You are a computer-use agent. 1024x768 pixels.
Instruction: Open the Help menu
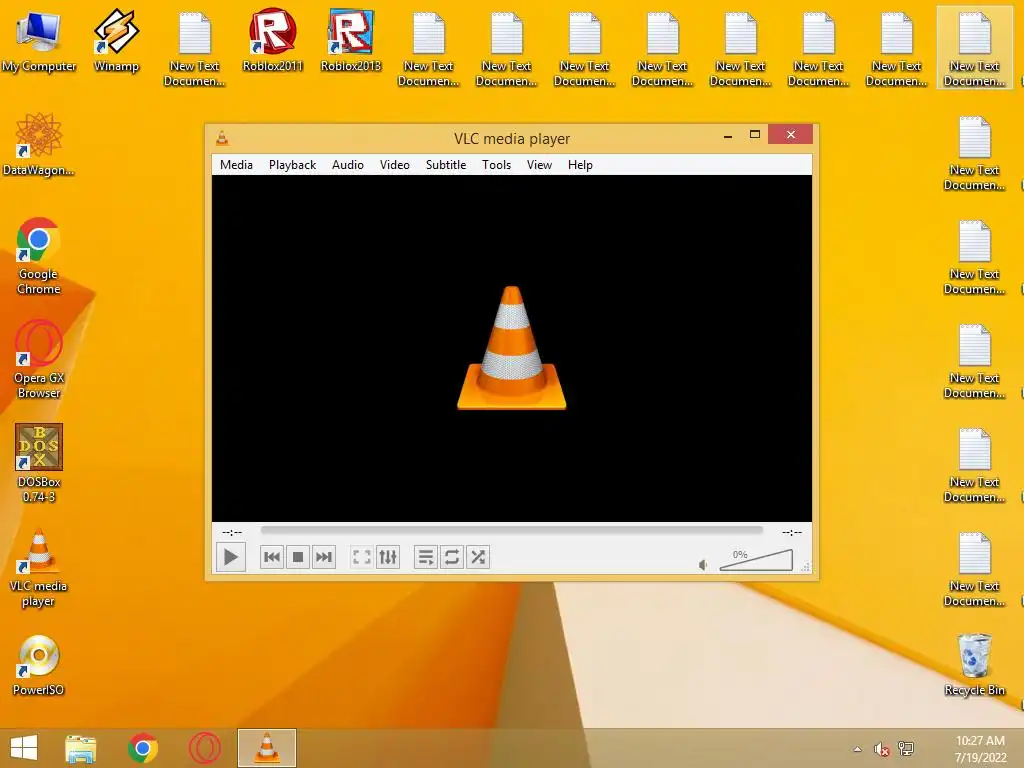(580, 165)
